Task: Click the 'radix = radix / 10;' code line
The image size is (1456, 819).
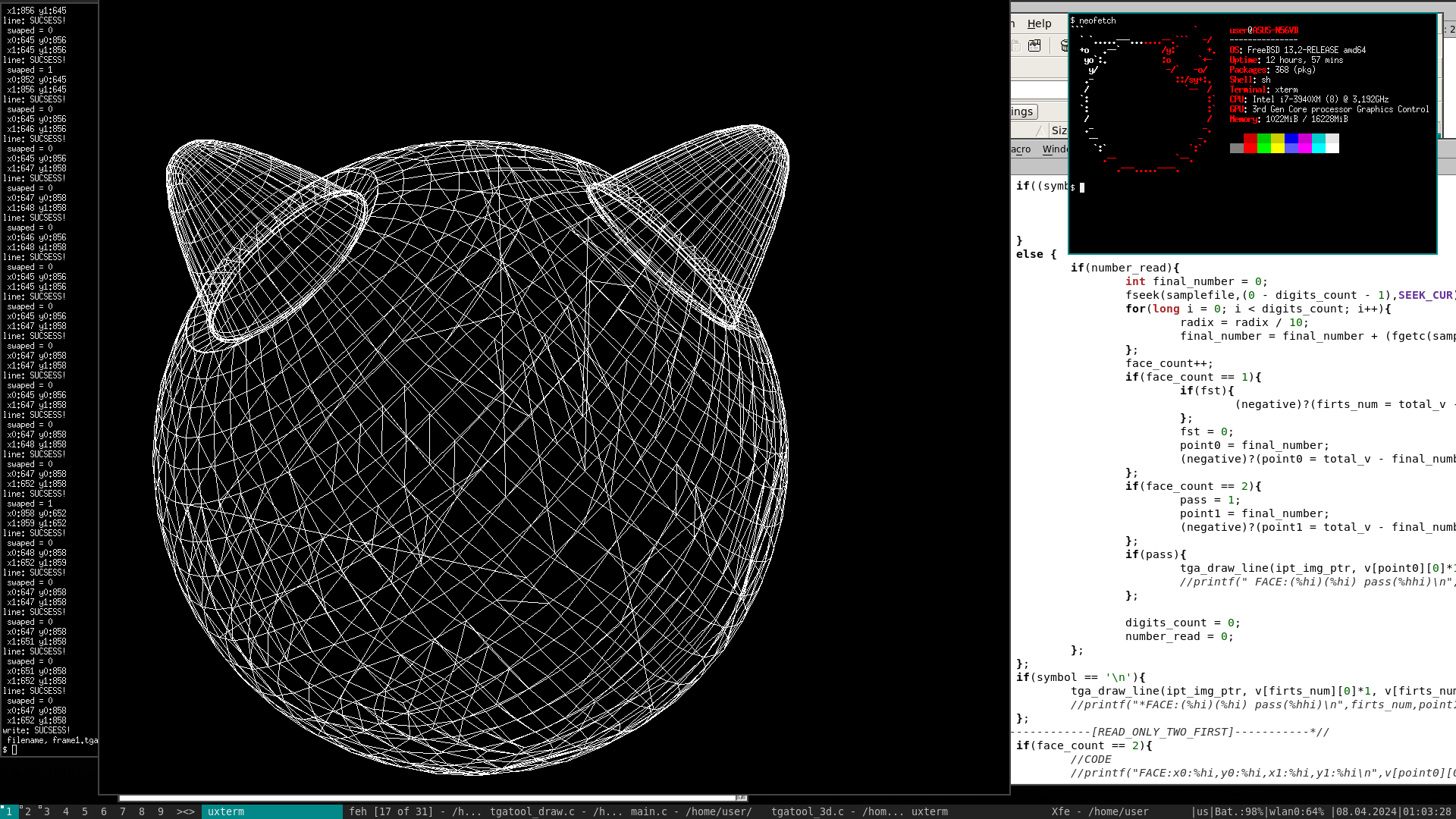Action: coord(1244,322)
